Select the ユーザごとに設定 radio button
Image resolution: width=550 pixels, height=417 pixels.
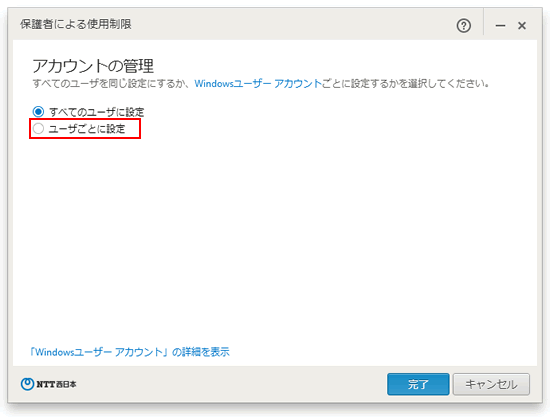click(38, 129)
